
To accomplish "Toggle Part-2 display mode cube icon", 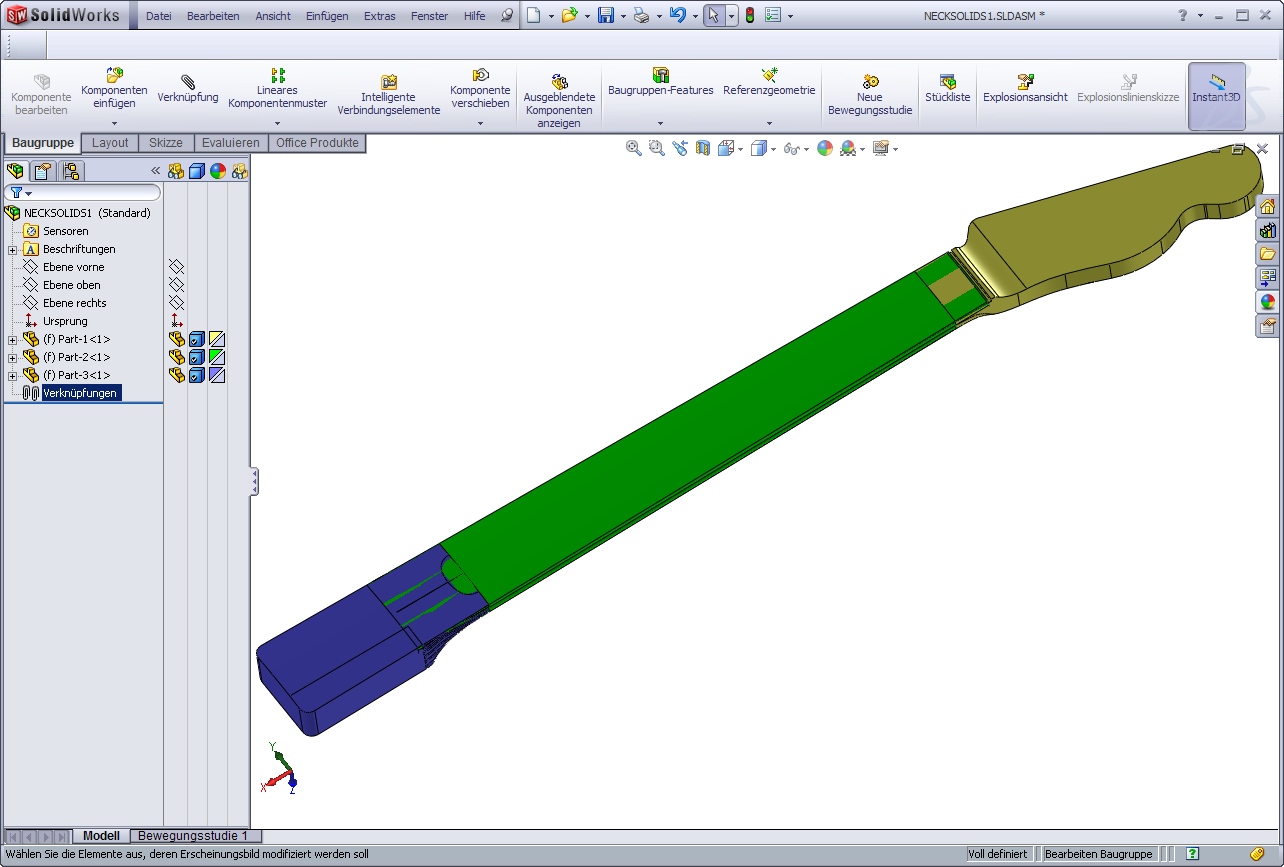I will tap(197, 357).
